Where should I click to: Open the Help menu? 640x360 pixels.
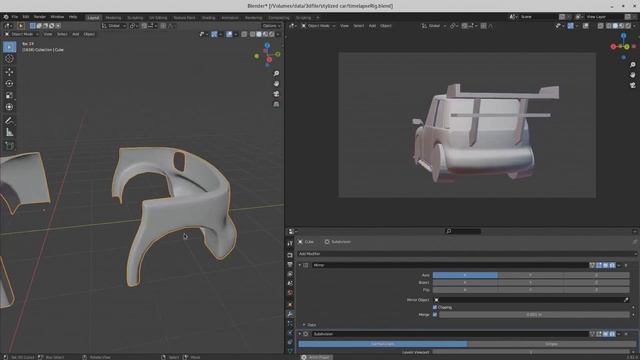click(x=73, y=17)
